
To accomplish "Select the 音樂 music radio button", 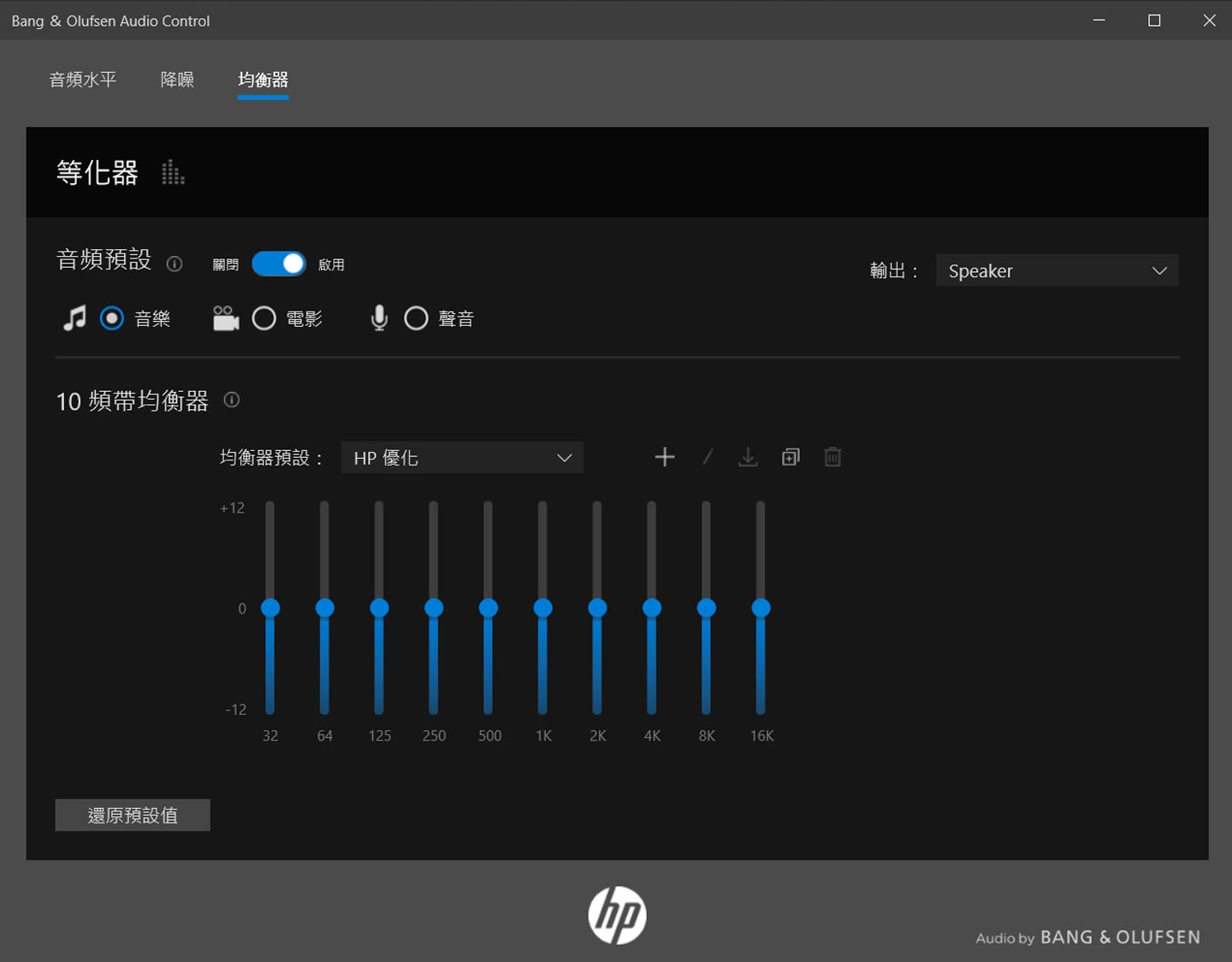I will point(112,318).
